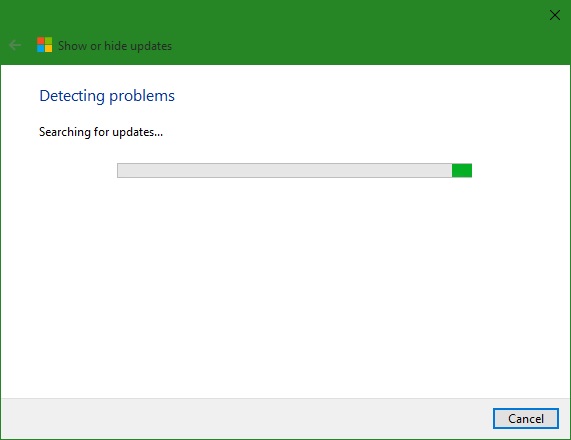Click the Microsoft logo icon
Viewport: 571px width, 440px height.
pos(44,45)
